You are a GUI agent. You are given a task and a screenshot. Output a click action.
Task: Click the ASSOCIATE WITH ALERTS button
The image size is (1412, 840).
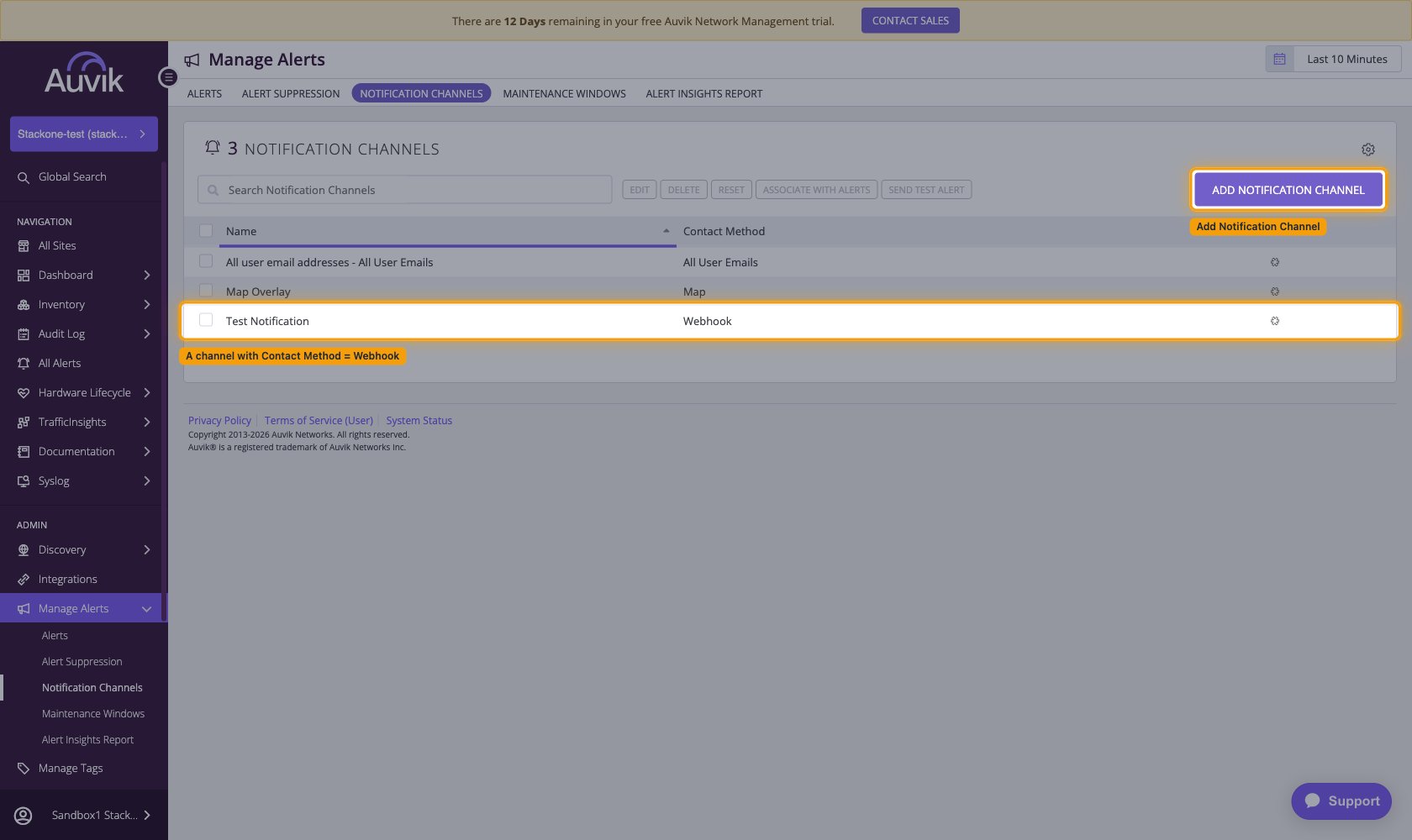816,190
